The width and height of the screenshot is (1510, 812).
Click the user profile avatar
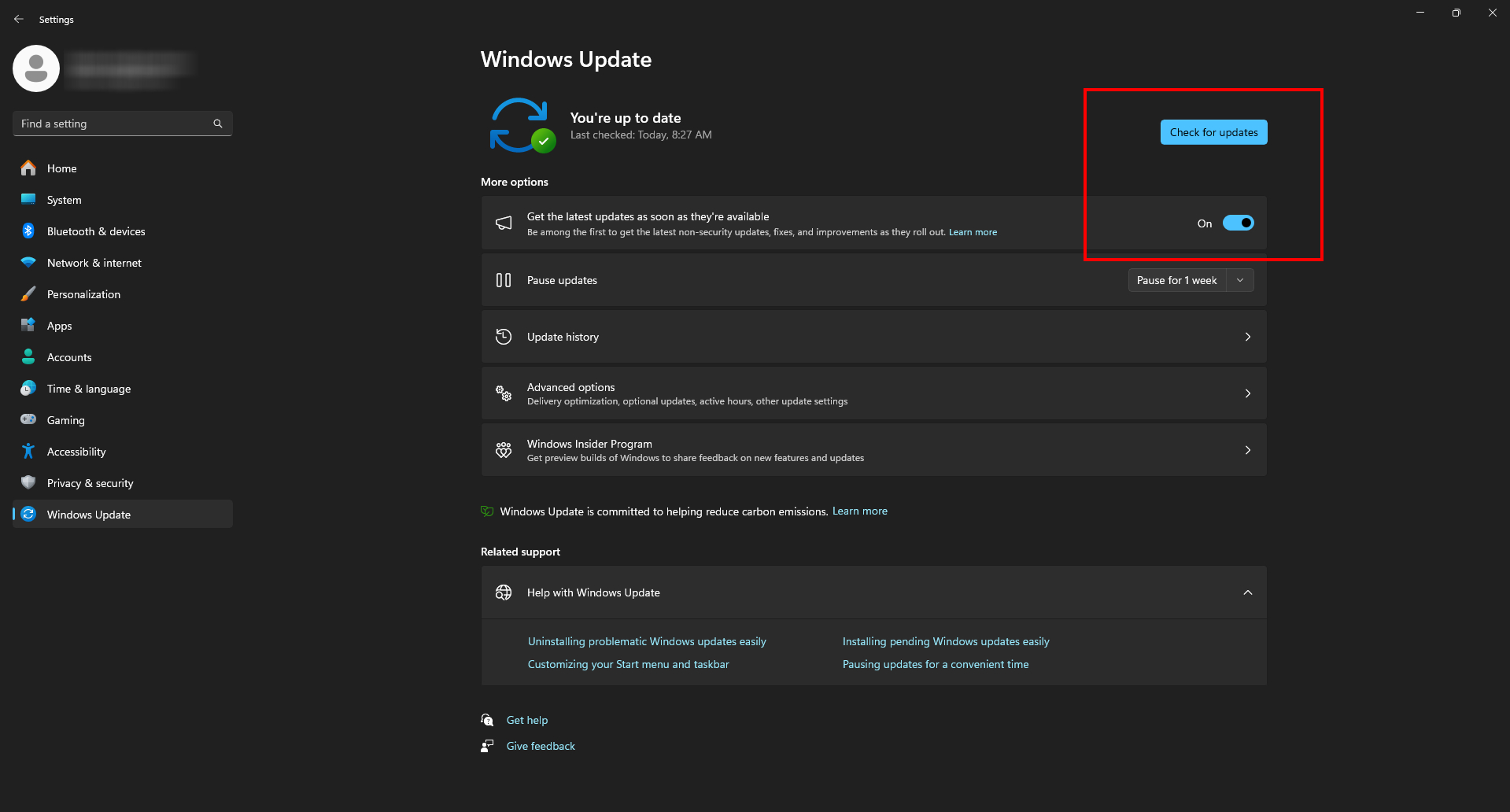[x=36, y=68]
